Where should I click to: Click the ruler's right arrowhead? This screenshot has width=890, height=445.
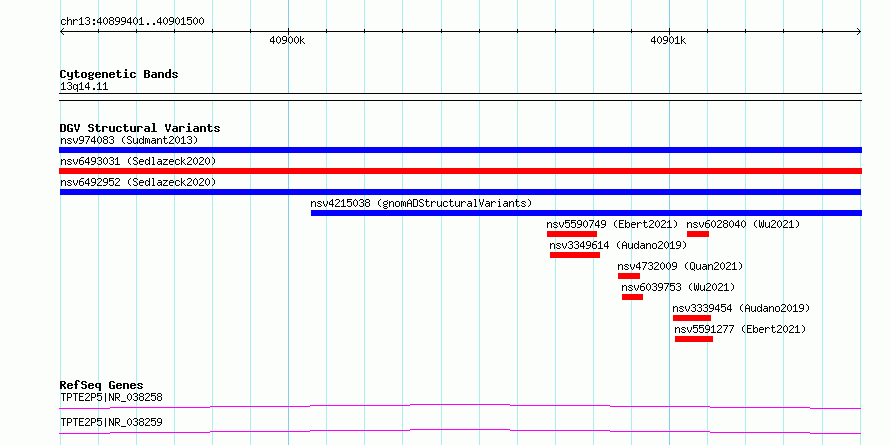click(859, 32)
